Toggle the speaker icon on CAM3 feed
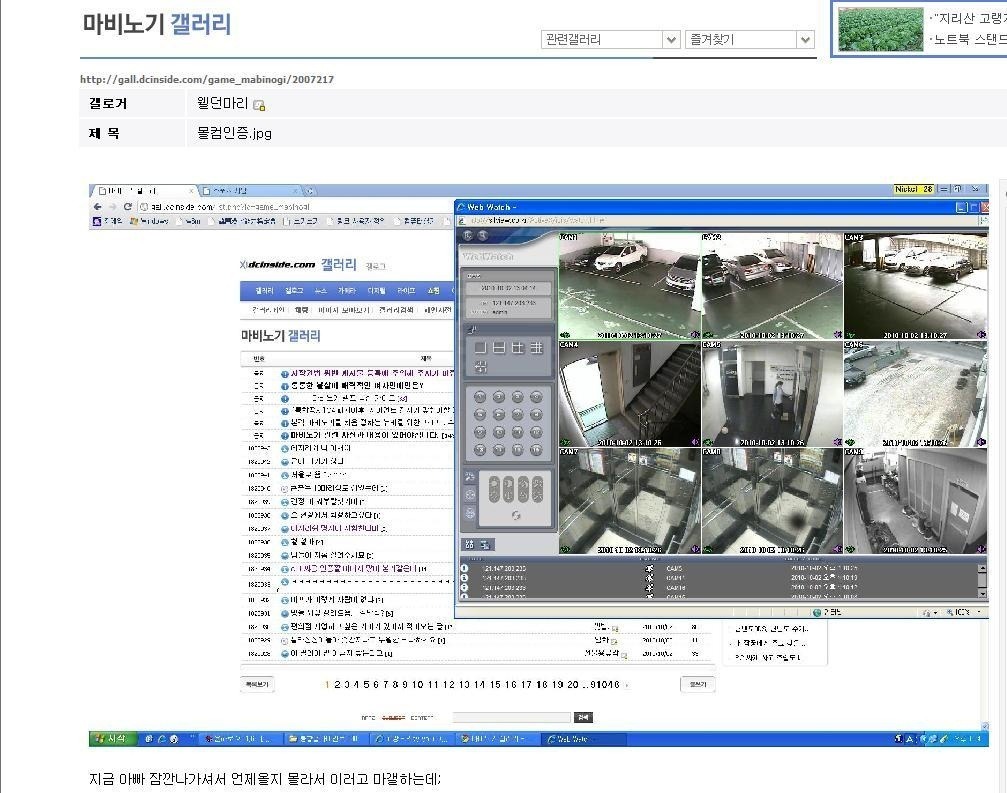 point(981,335)
